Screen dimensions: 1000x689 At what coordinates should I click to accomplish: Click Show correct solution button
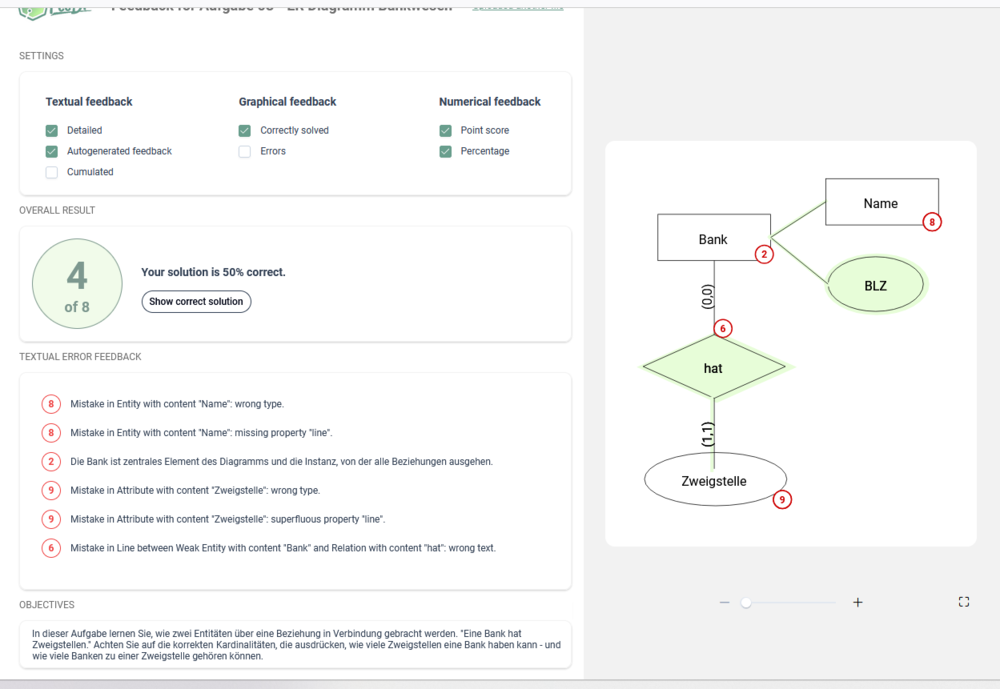196,301
